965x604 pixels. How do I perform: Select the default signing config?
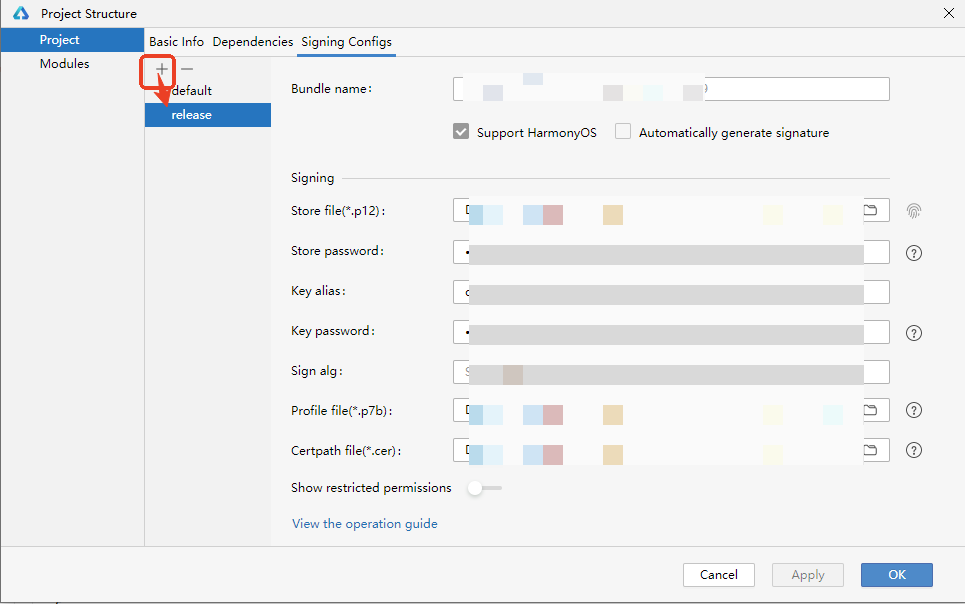point(192,91)
